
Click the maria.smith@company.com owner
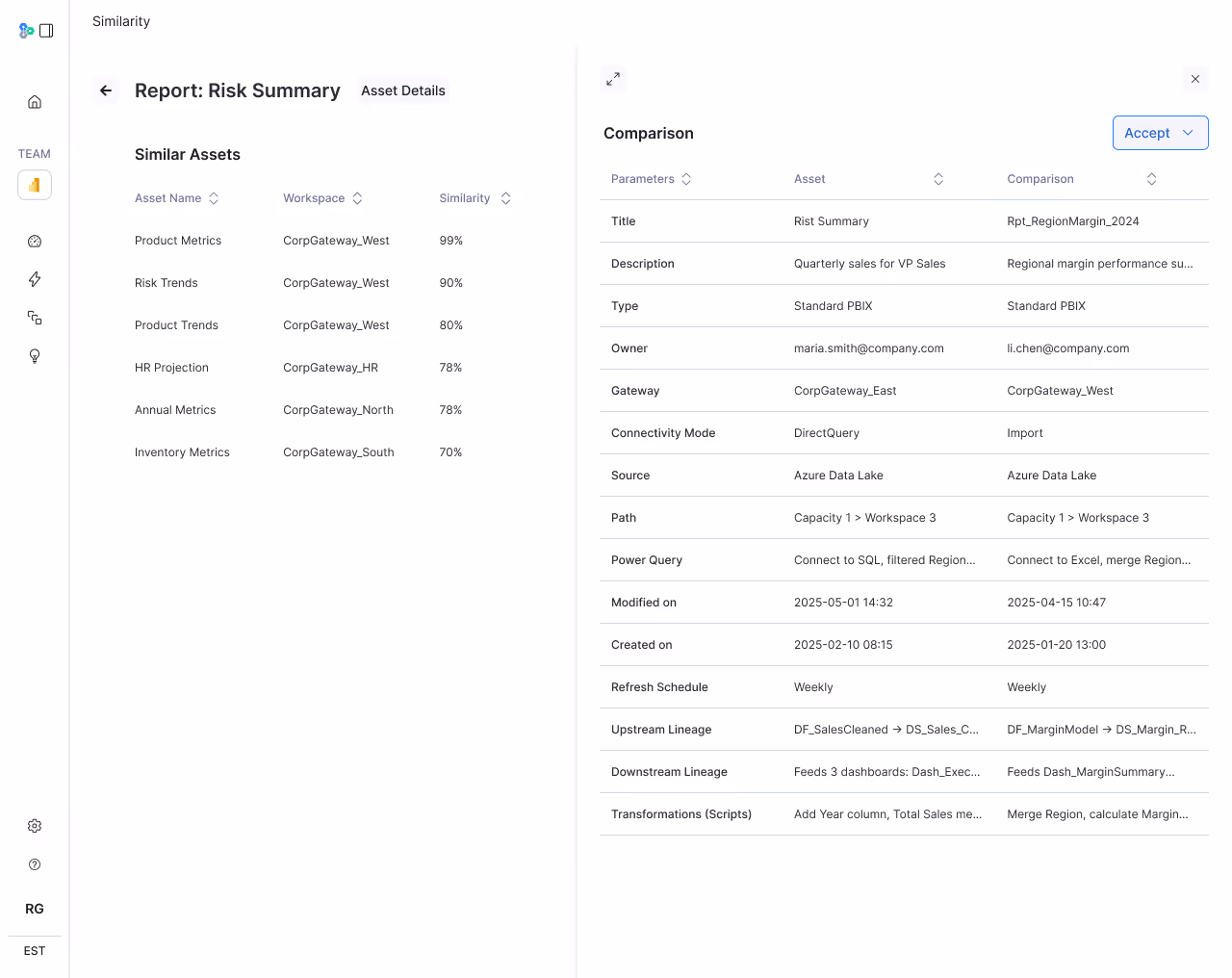pos(869,348)
